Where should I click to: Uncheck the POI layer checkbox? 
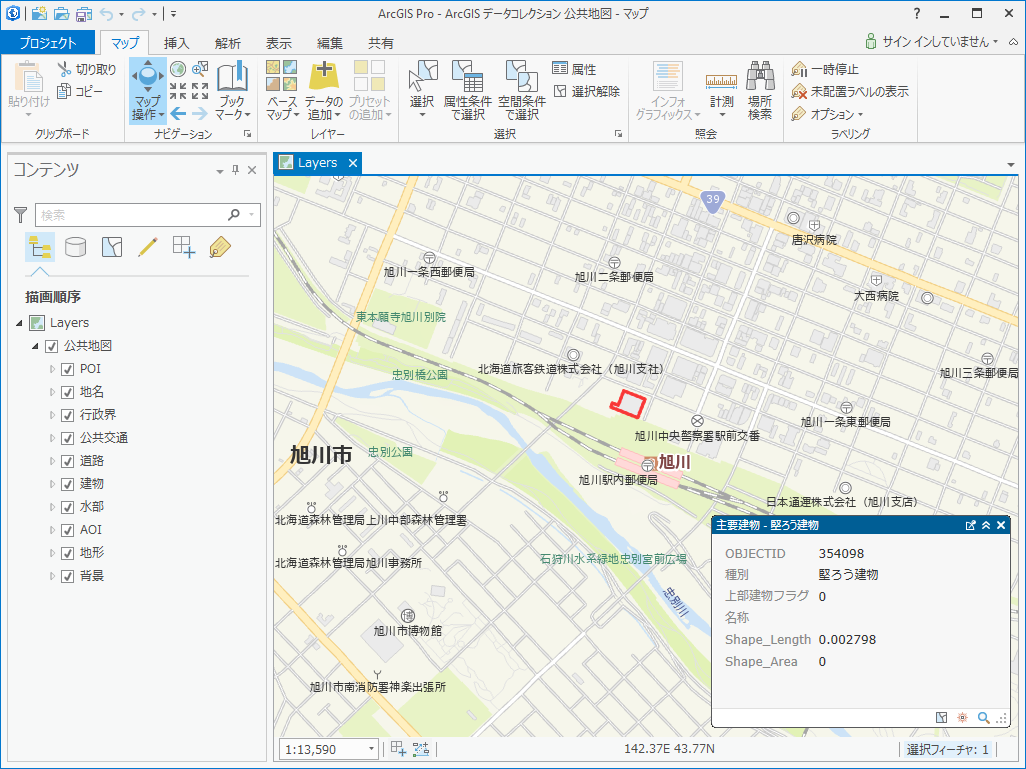pyautogui.click(x=68, y=369)
